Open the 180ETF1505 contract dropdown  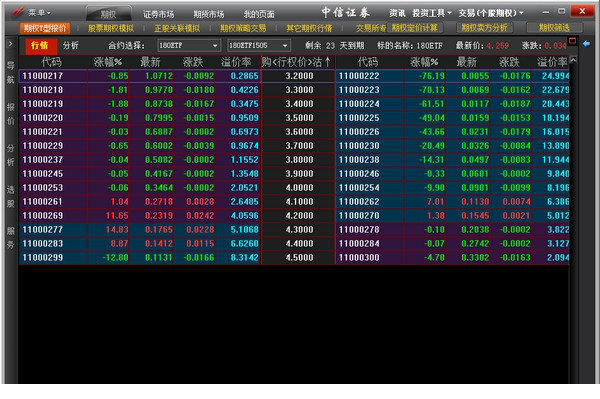pyautogui.click(x=259, y=46)
